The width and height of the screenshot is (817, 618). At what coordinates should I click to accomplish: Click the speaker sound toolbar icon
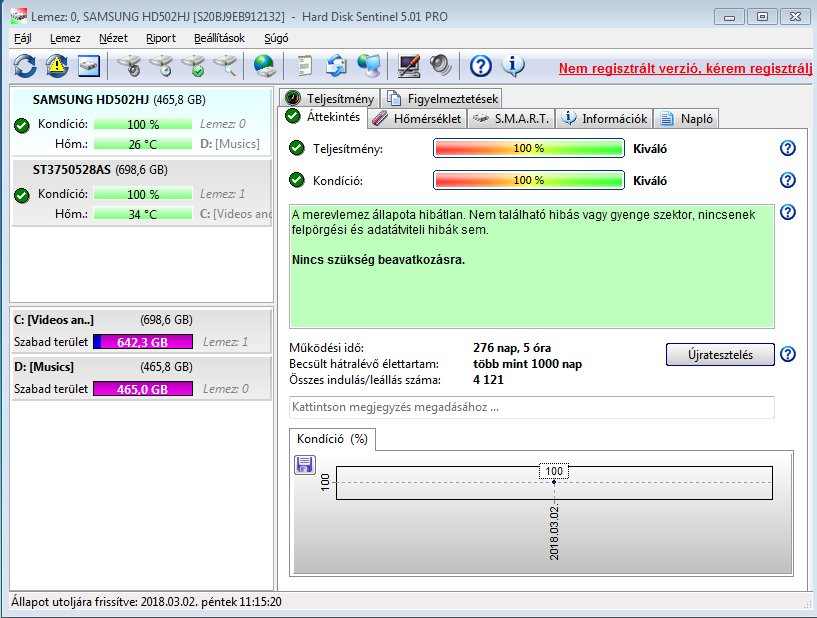click(441, 66)
